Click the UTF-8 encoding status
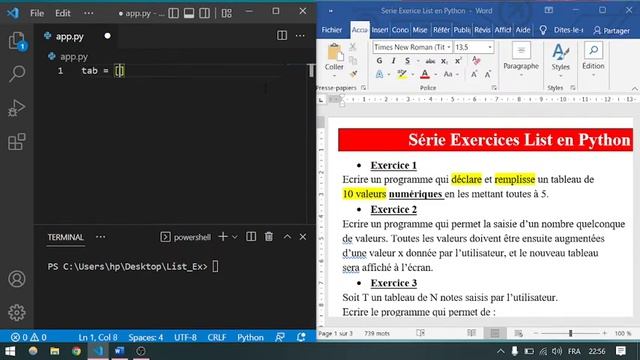 185,338
